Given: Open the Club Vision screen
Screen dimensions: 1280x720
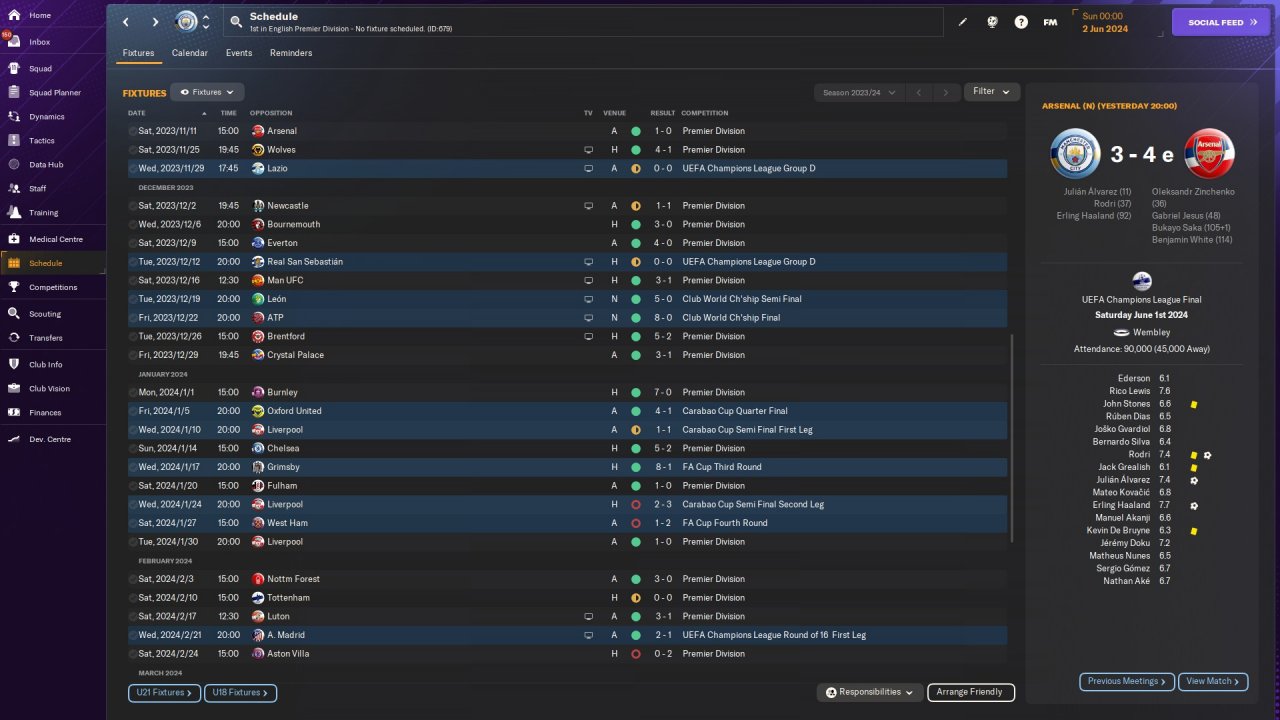Looking at the screenshot, I should (x=49, y=389).
